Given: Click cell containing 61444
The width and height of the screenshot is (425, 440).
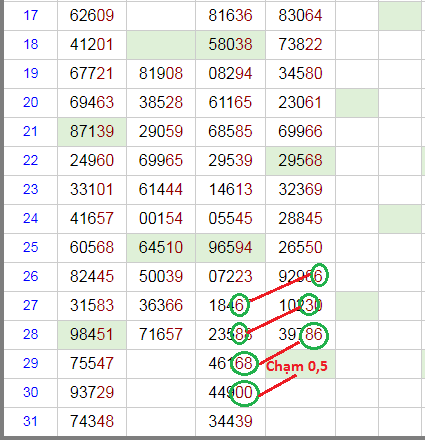Looking at the screenshot, I should [x=161, y=189].
